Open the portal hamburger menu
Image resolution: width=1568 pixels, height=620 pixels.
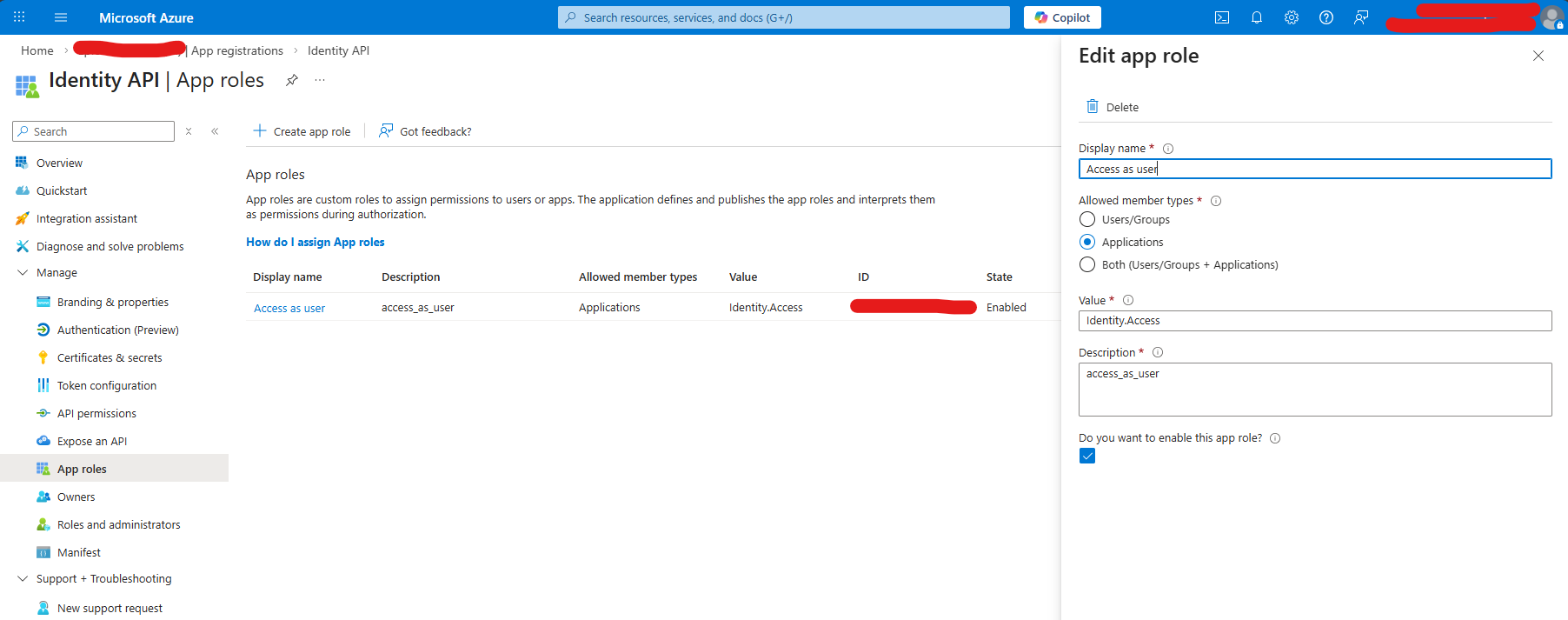pos(61,17)
